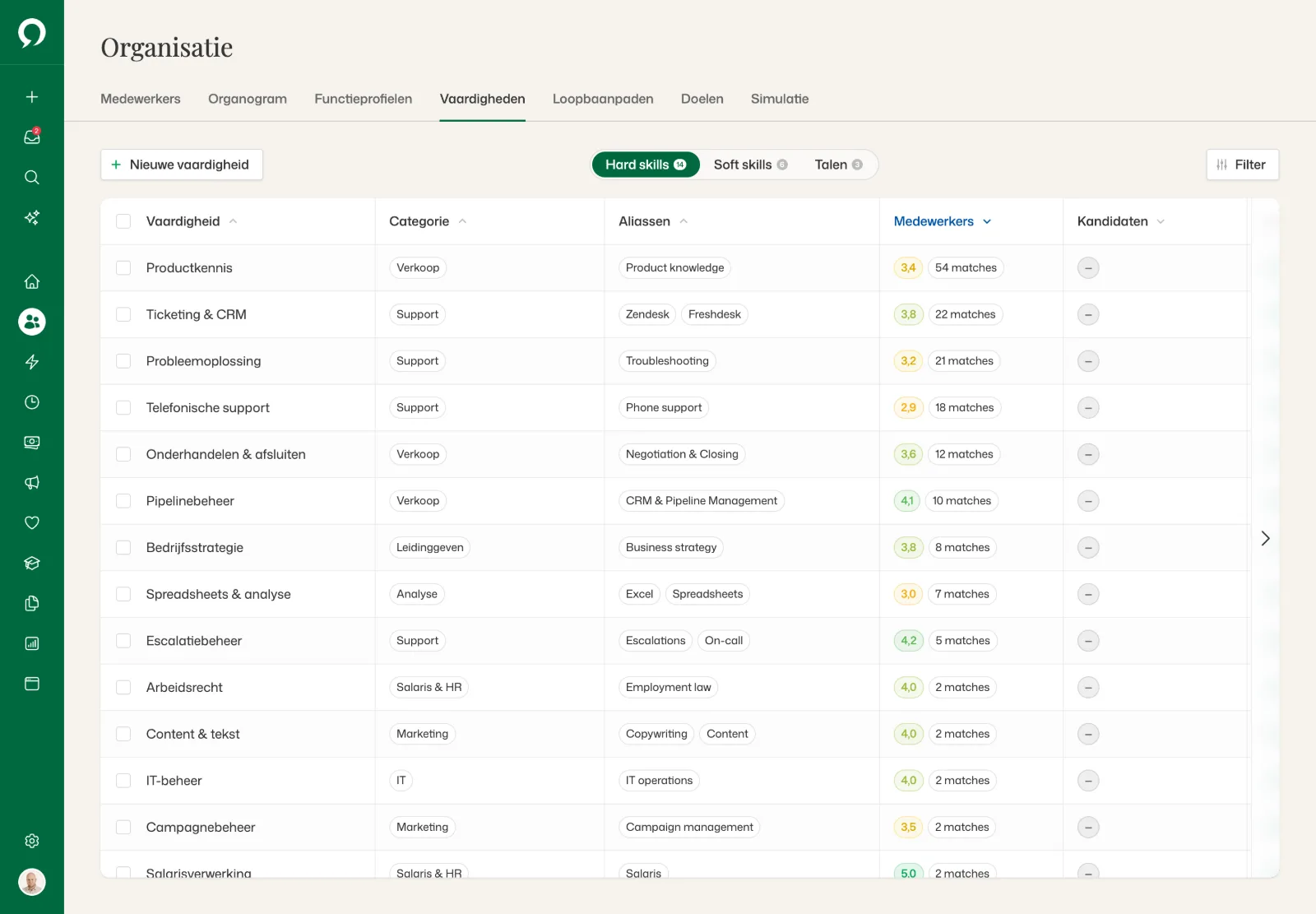Image resolution: width=1316 pixels, height=914 pixels.
Task: Click the 54 matches chip for Productkennis
Action: [x=966, y=268]
